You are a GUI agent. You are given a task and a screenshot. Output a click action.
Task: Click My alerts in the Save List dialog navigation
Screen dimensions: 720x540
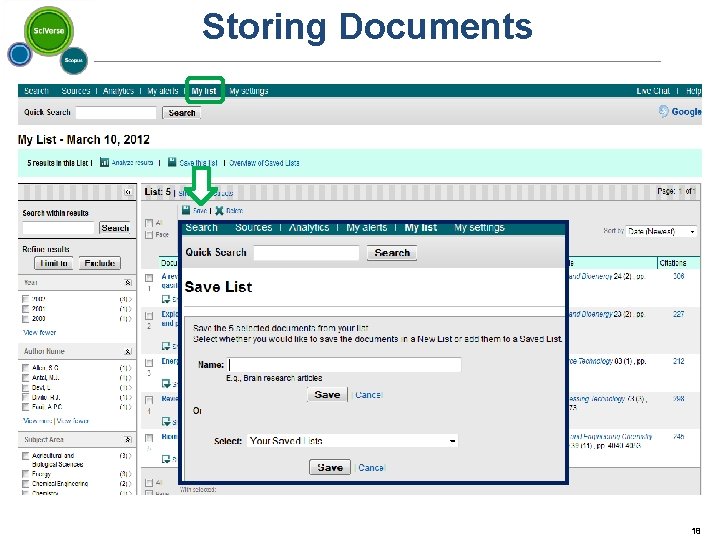point(366,227)
